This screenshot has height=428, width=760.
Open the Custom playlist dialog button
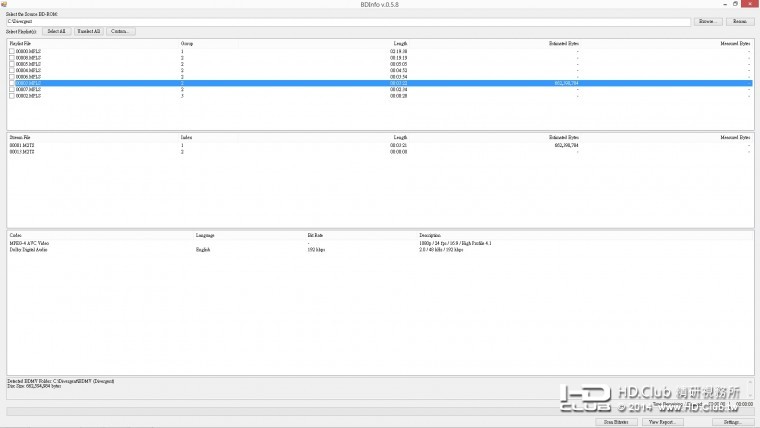click(120, 32)
